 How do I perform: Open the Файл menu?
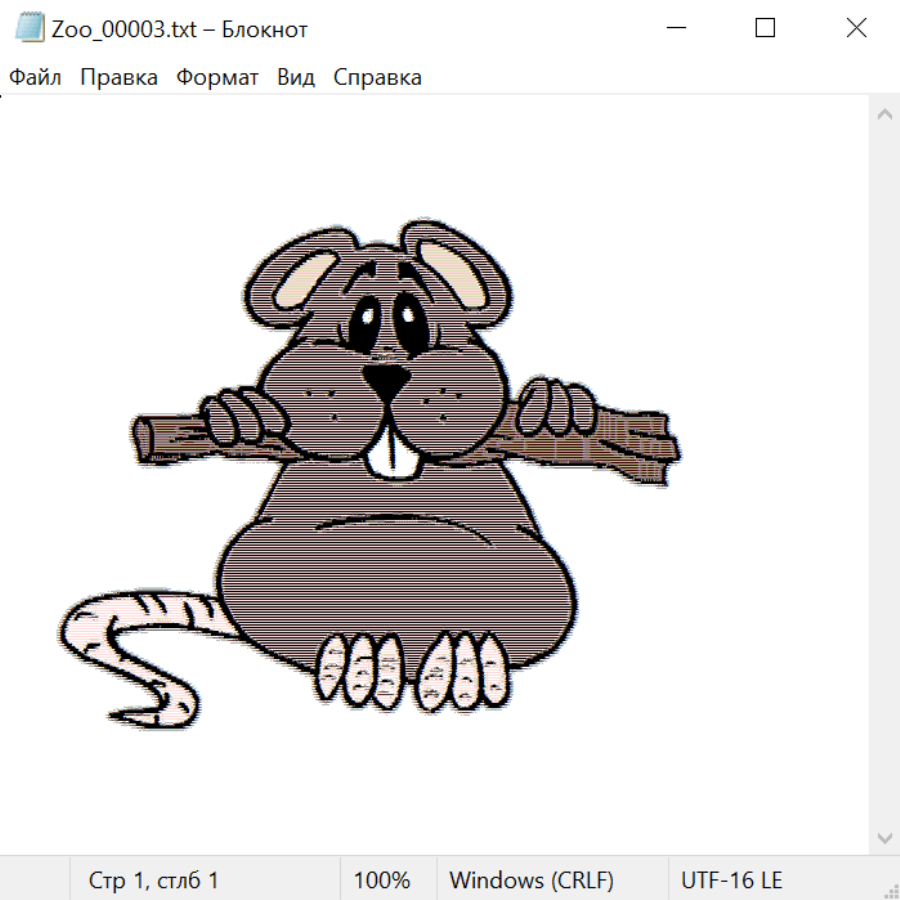coord(35,78)
